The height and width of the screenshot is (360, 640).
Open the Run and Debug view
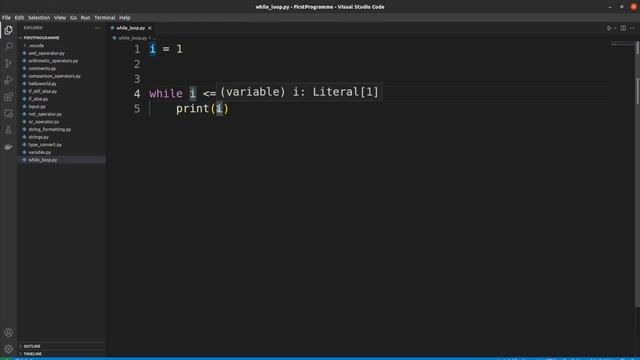pyautogui.click(x=8, y=80)
